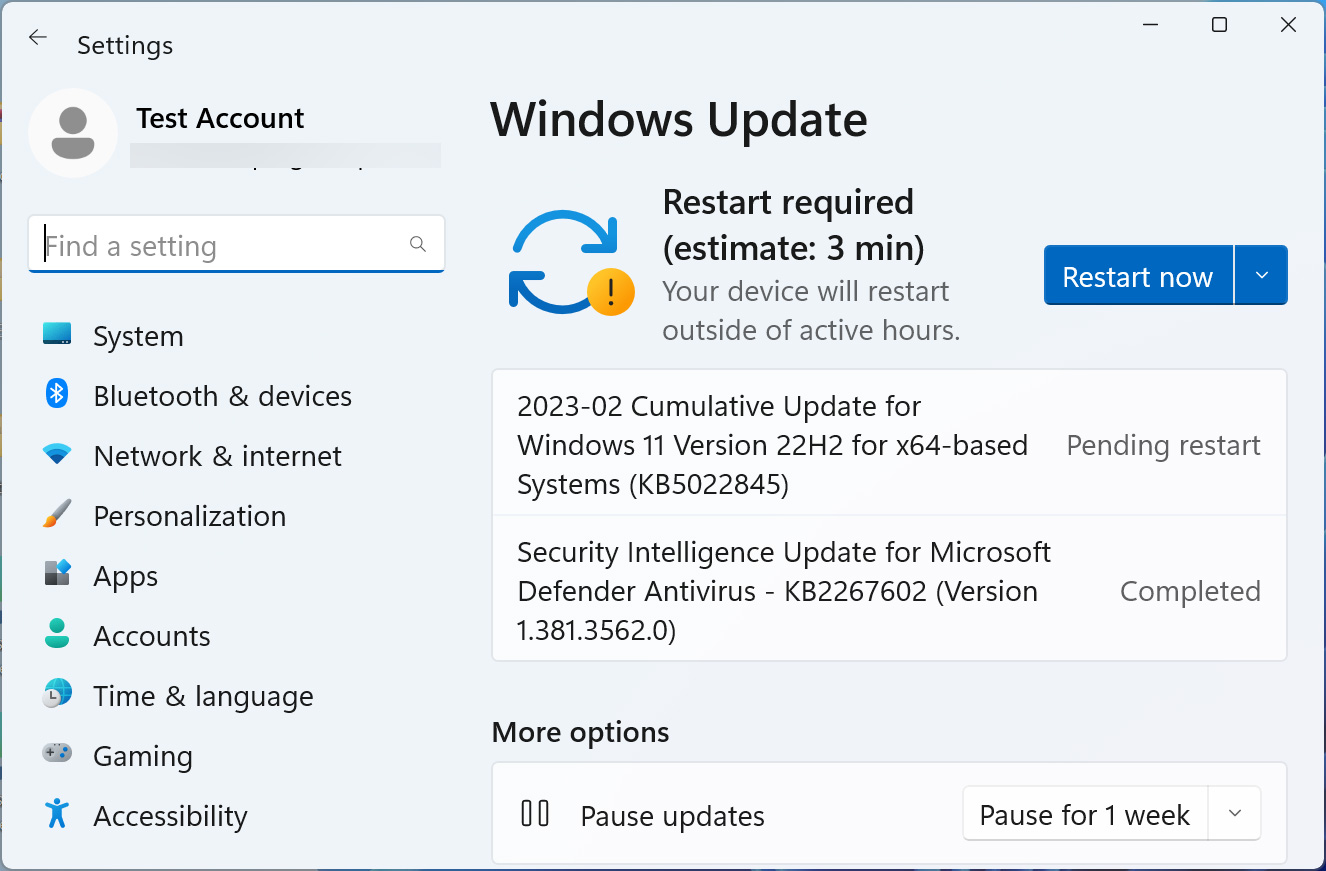Click the Settings window title
Screen dimensions: 1326x871
(x=125, y=45)
